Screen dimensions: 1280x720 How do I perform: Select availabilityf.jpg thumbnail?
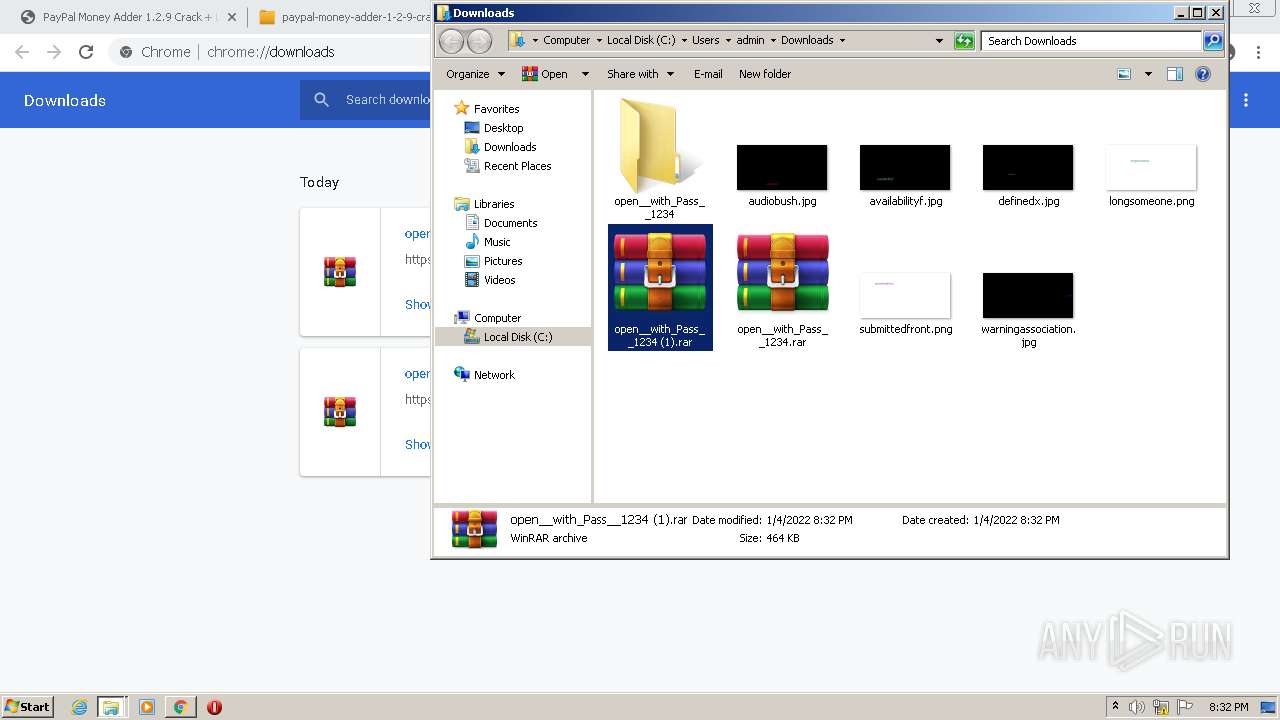[905, 167]
